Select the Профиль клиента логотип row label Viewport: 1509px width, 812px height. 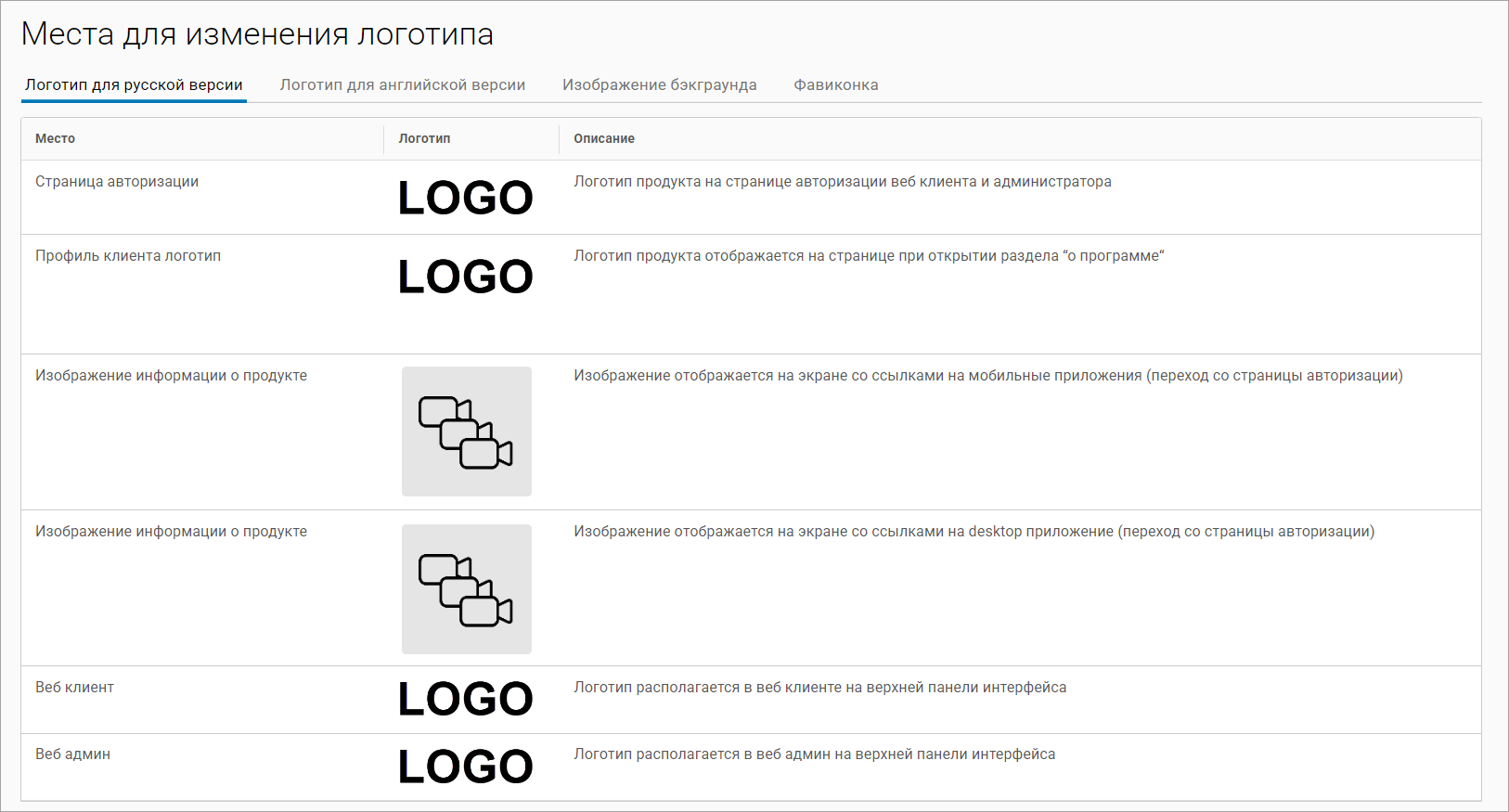(x=128, y=256)
